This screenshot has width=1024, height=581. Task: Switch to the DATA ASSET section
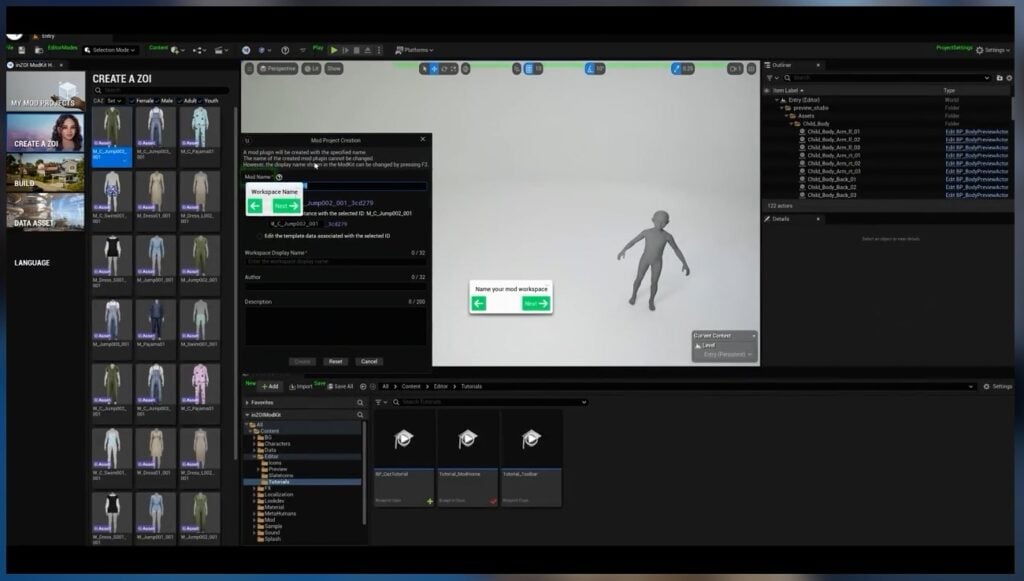46,213
